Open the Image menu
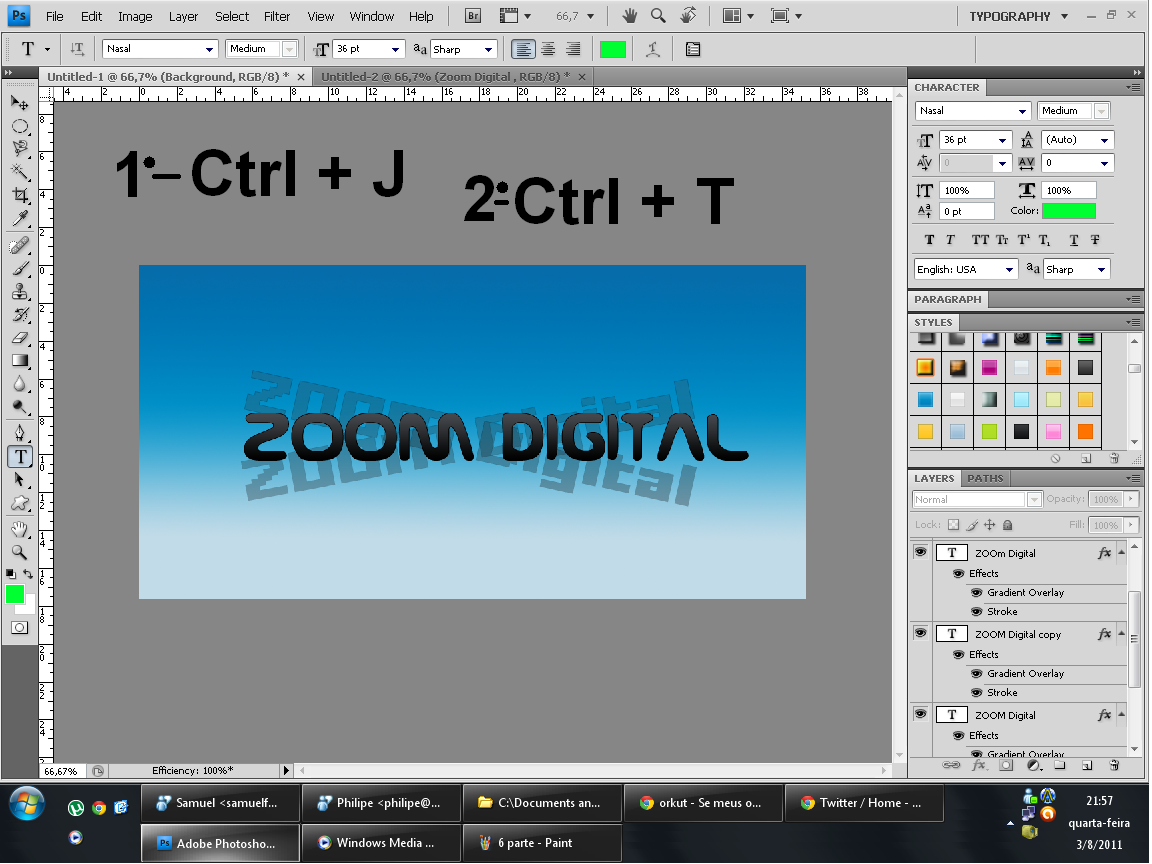This screenshot has width=1152, height=864. pyautogui.click(x=135, y=16)
